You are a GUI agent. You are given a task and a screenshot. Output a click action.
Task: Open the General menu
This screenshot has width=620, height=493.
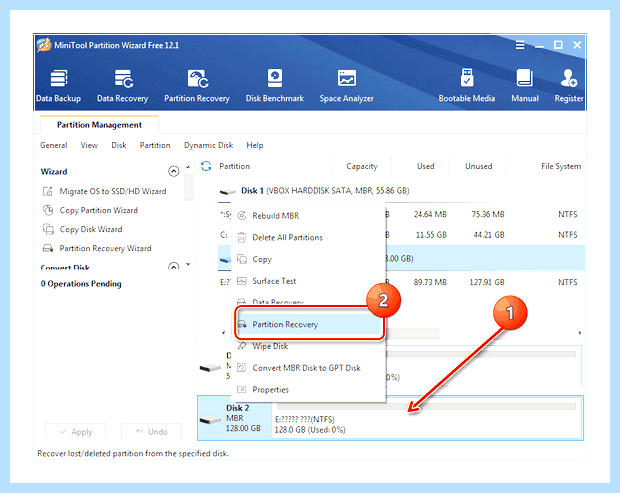[x=54, y=145]
